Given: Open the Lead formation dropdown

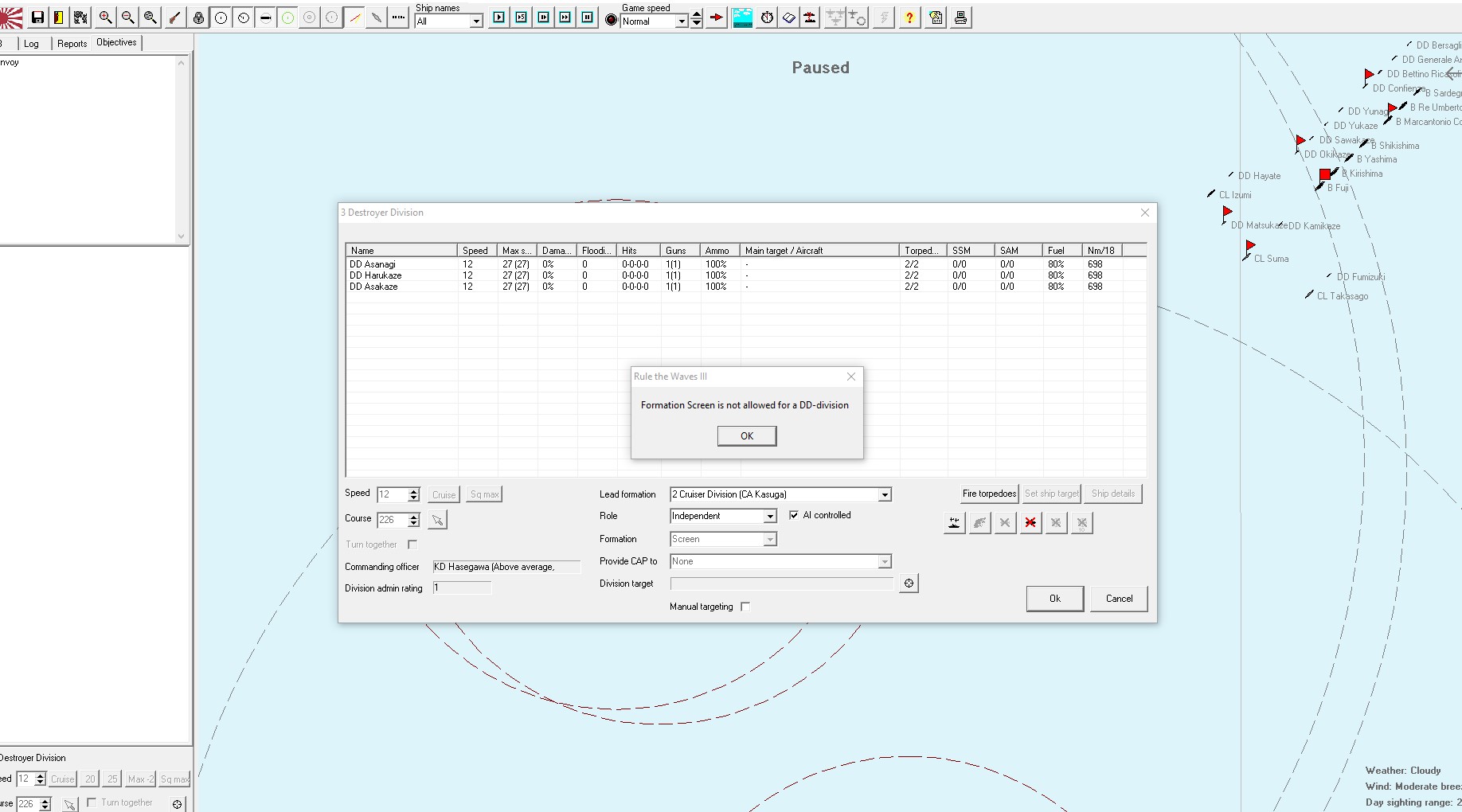Looking at the screenshot, I should click(x=884, y=494).
